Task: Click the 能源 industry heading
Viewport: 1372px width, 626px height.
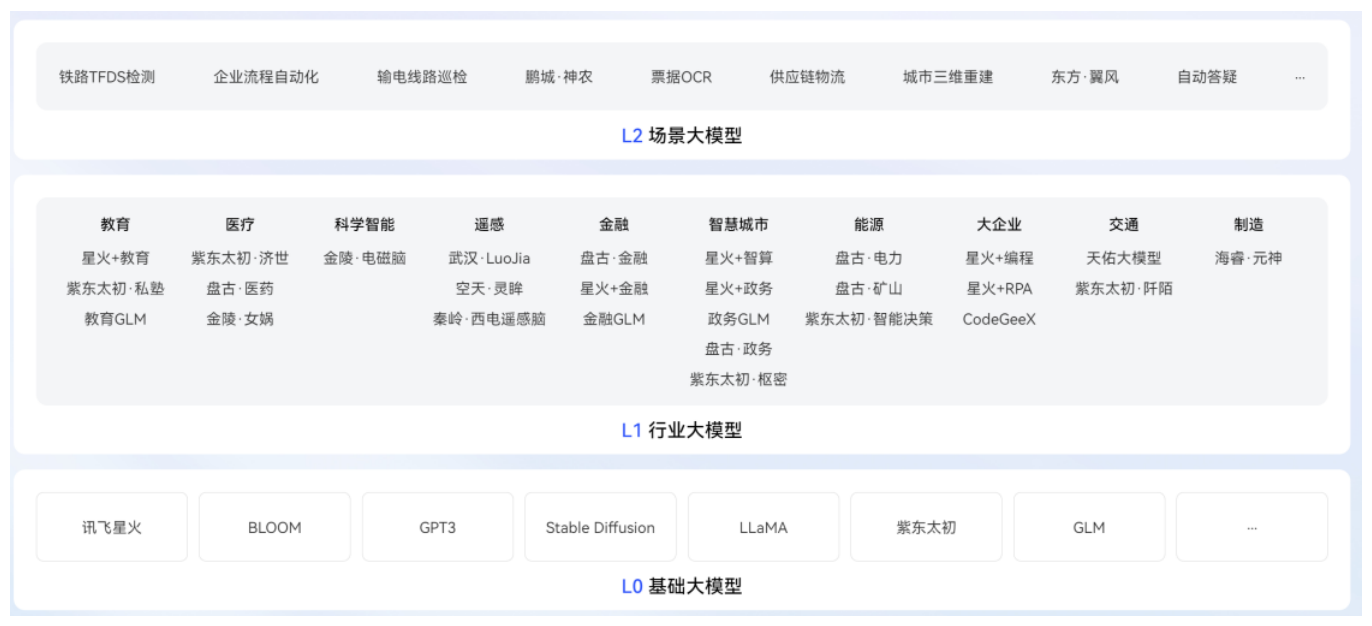Action: pos(869,225)
